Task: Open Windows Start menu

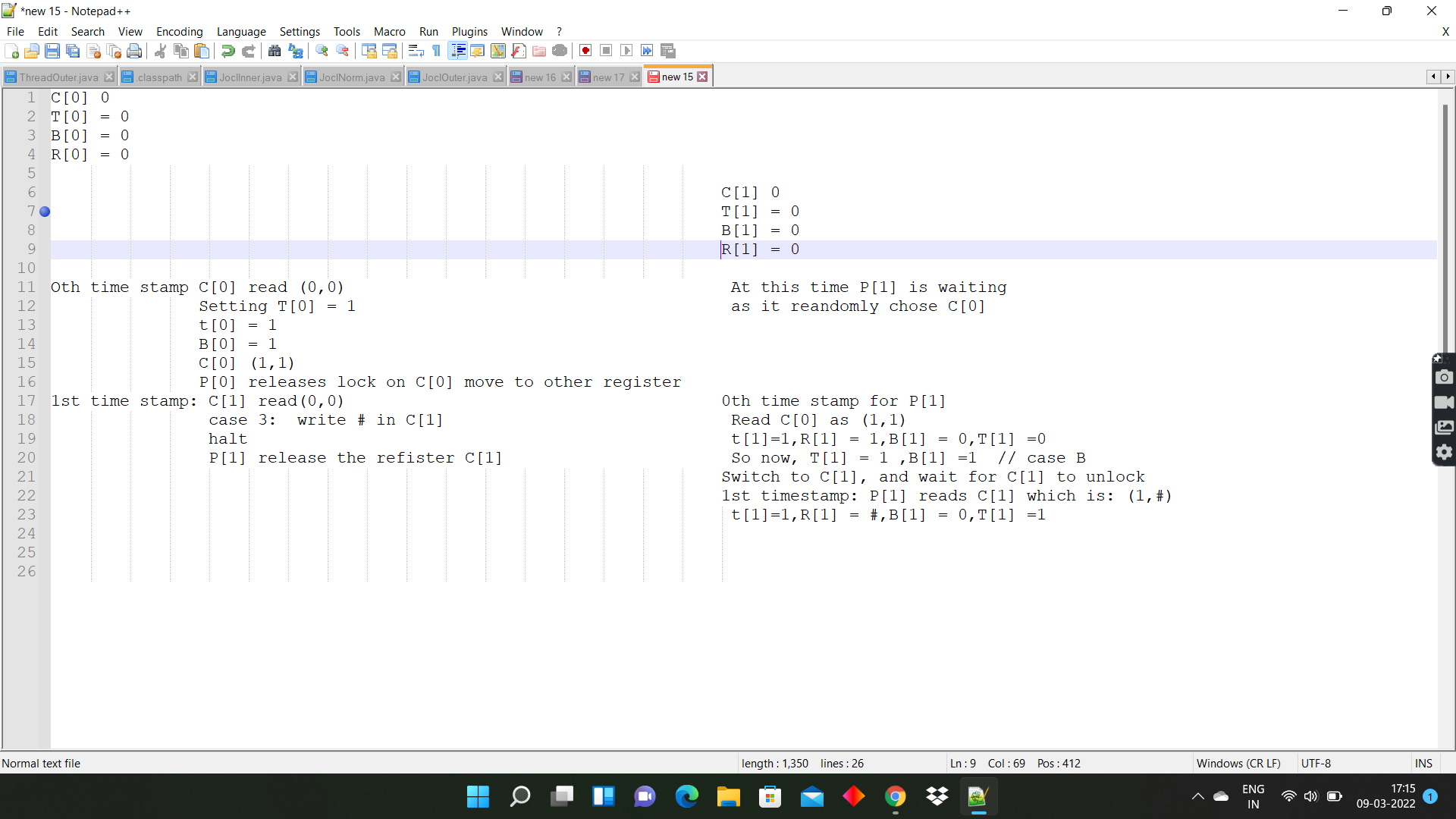Action: coord(478,796)
